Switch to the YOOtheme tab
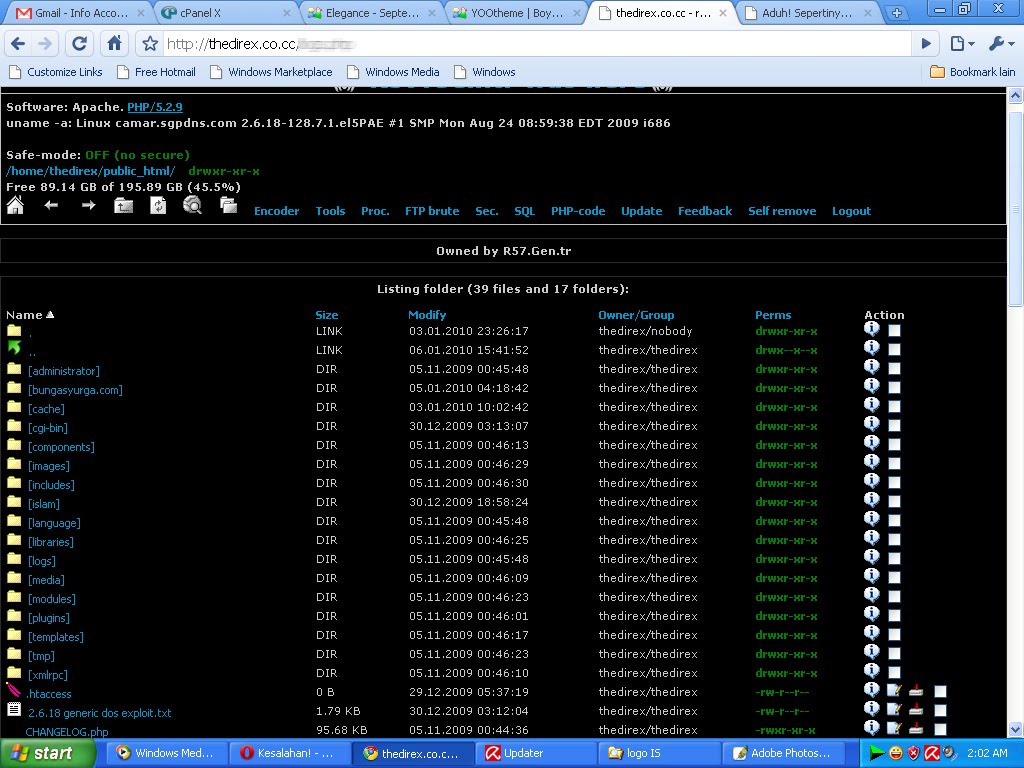Image resolution: width=1024 pixels, height=768 pixels. pos(517,12)
